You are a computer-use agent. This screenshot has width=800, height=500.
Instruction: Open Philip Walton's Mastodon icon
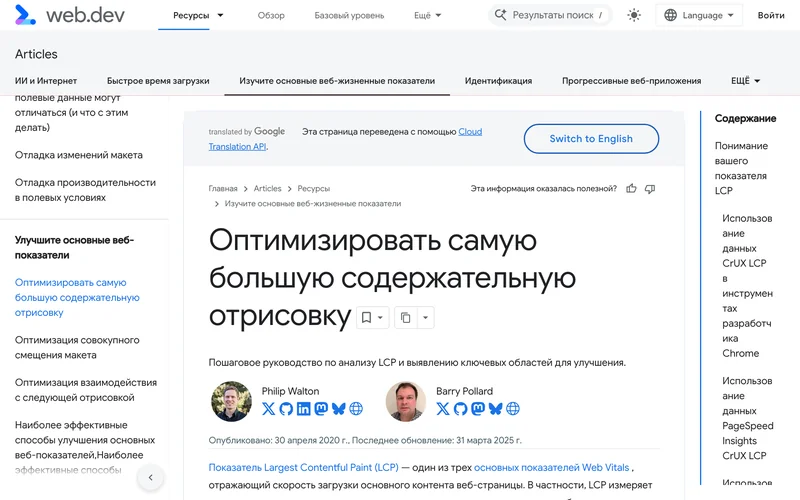(x=321, y=409)
